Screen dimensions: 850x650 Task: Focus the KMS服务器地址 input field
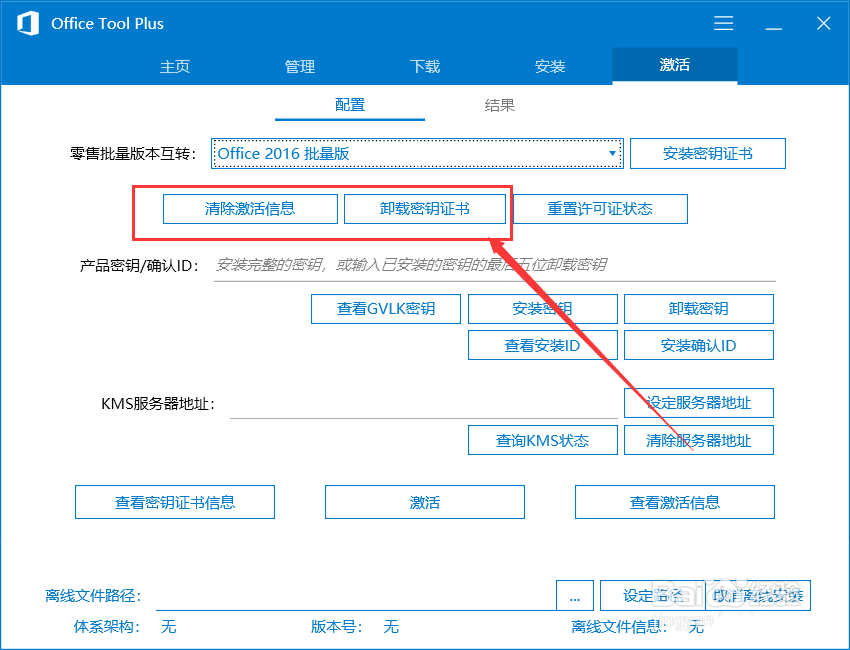[424, 404]
